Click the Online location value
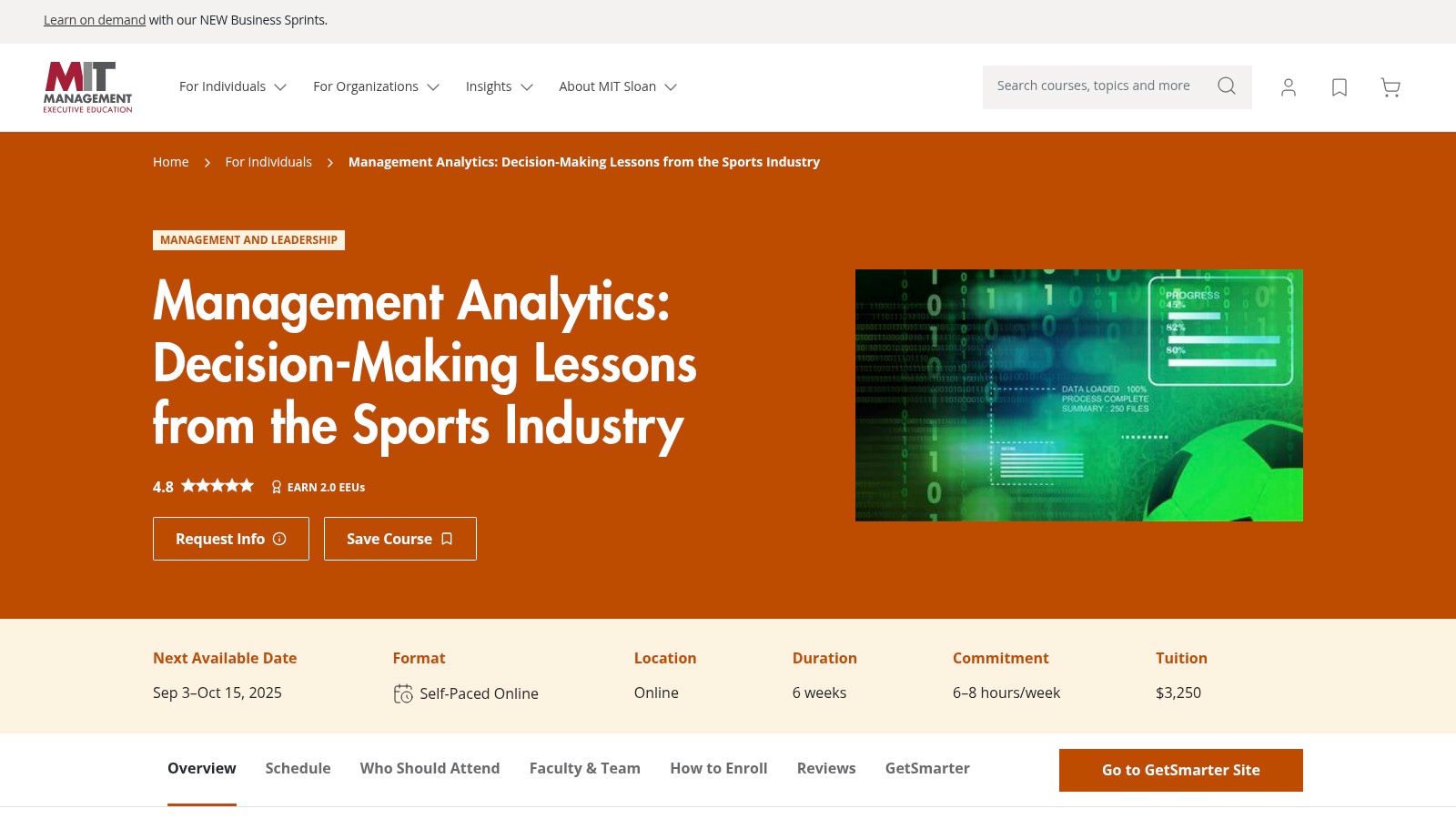Viewport: 1456px width, 819px height. [656, 693]
